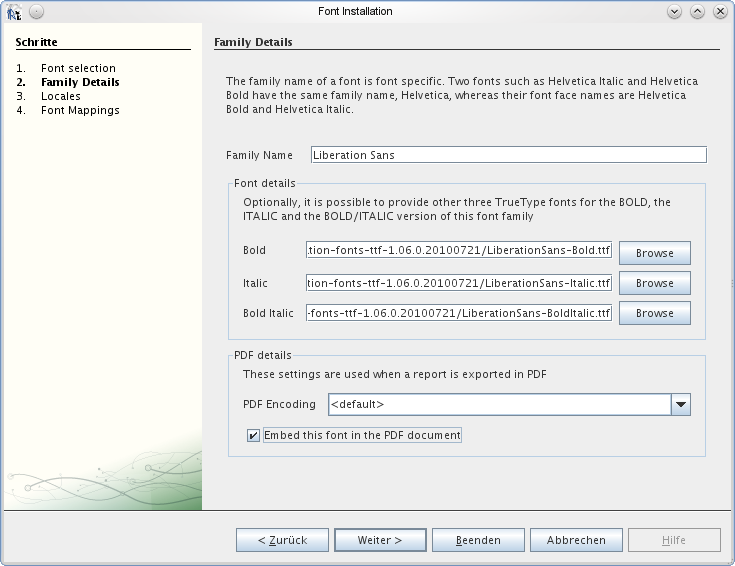This screenshot has width=735, height=566.
Task: Click the Family Details panel heading
Action: point(253,42)
